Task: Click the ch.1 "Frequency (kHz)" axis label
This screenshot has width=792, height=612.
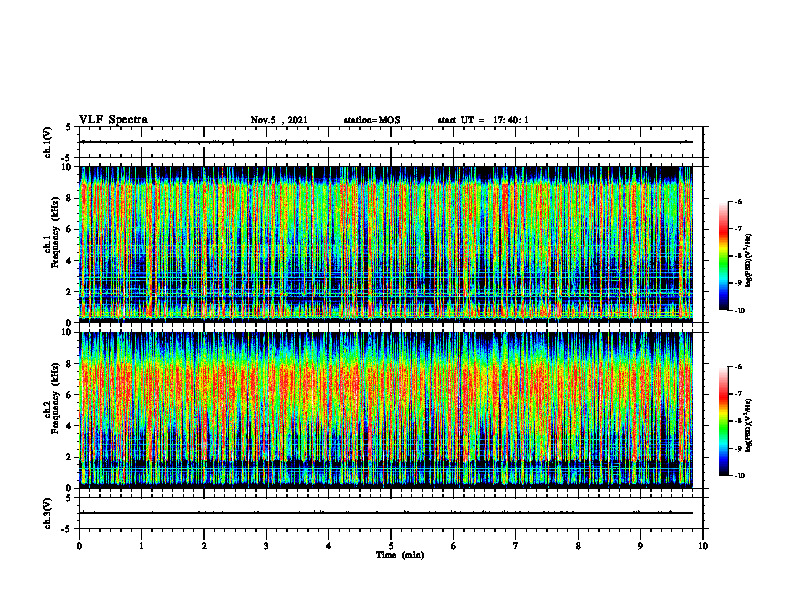Action: (55, 232)
